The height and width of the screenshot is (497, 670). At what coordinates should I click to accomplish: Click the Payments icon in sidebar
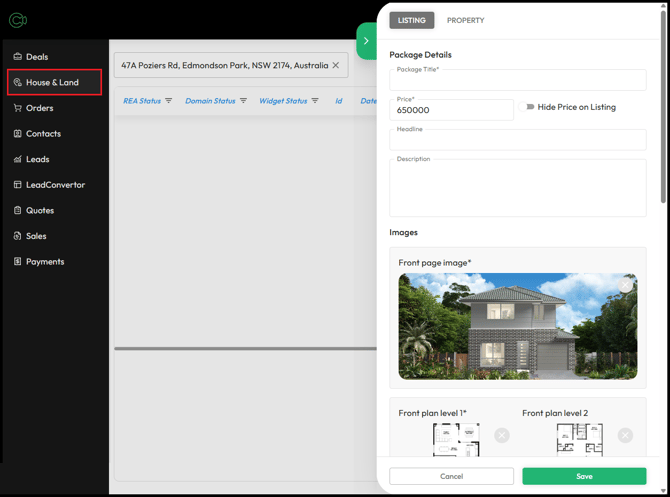coord(18,261)
